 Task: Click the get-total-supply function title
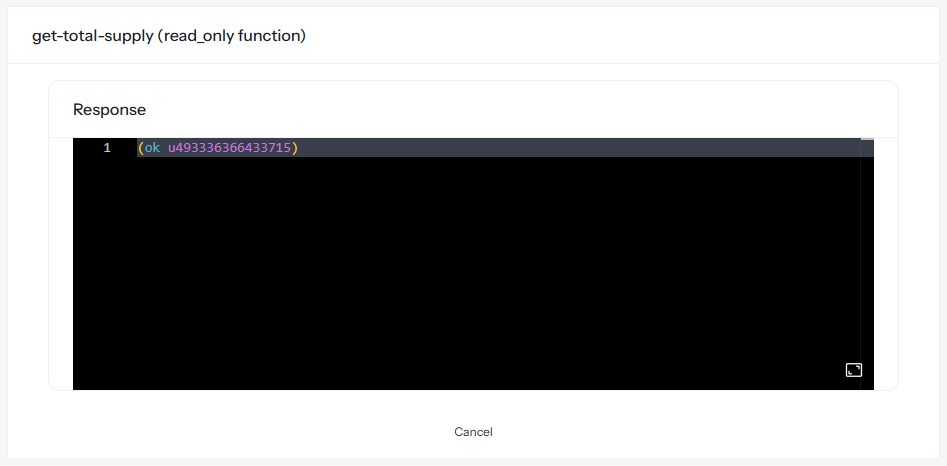pyautogui.click(x=169, y=36)
